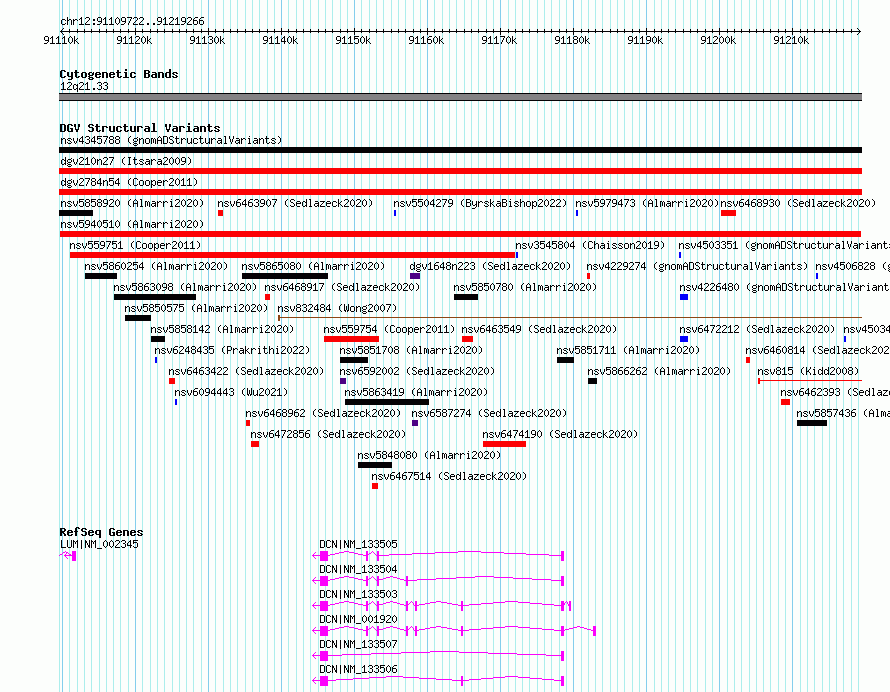The height and width of the screenshot is (692, 890).
Task: Open the DCN|NM_001920 transcript label
Action: (x=358, y=619)
